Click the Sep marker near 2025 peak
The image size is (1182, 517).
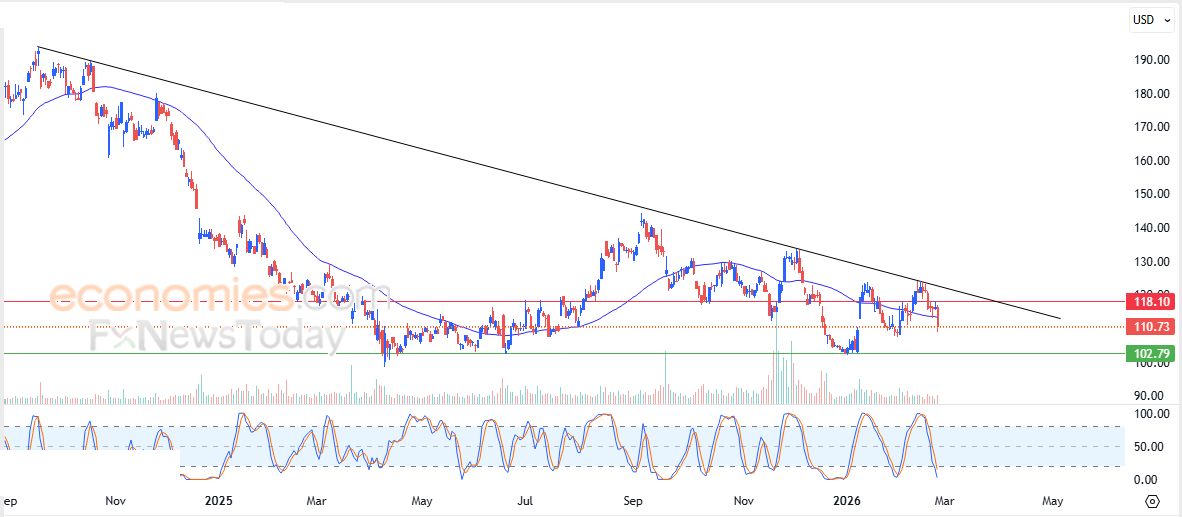(631, 501)
